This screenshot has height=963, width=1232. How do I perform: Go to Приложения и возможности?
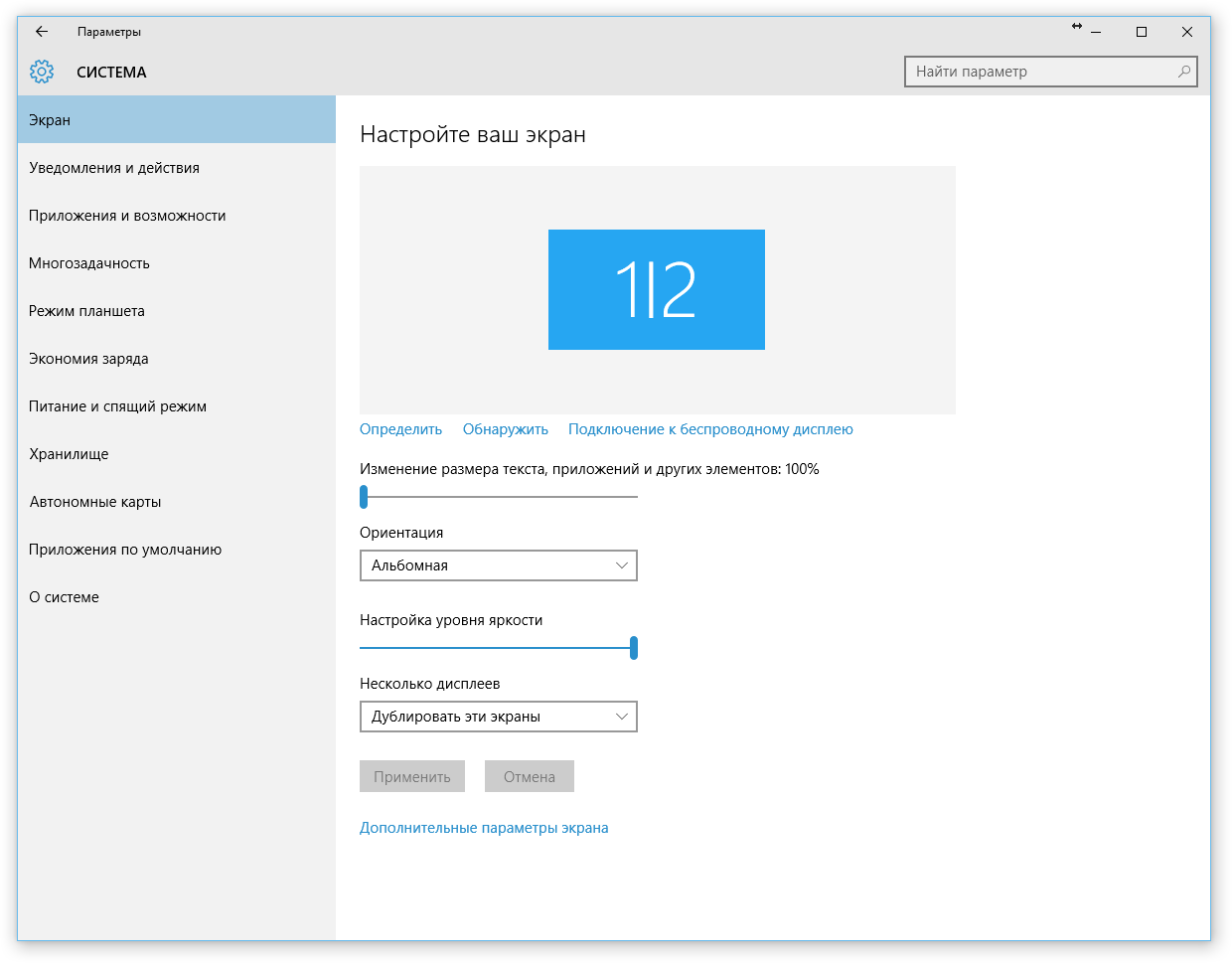pos(127,216)
